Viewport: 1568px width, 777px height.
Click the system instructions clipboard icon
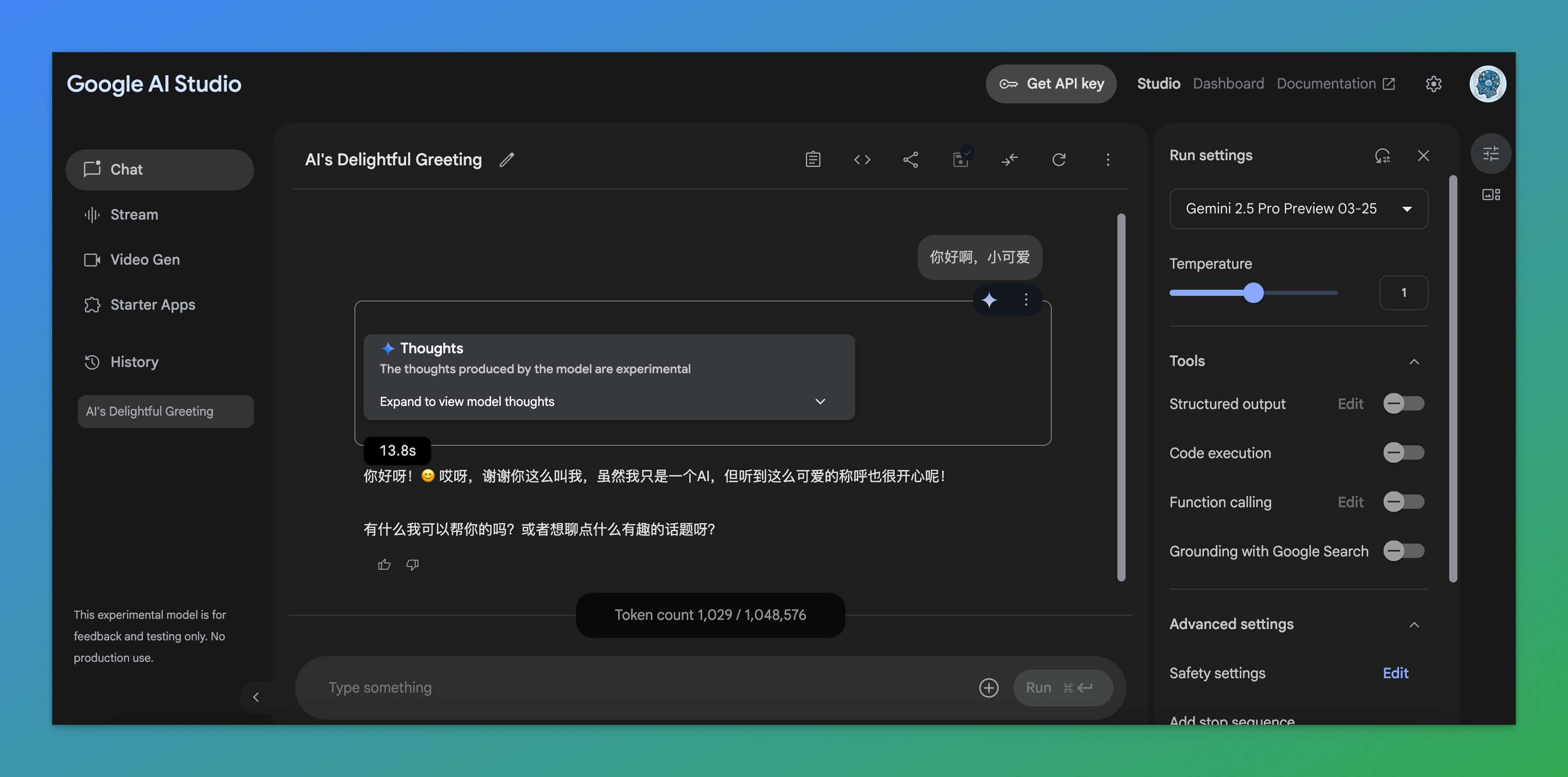point(813,159)
